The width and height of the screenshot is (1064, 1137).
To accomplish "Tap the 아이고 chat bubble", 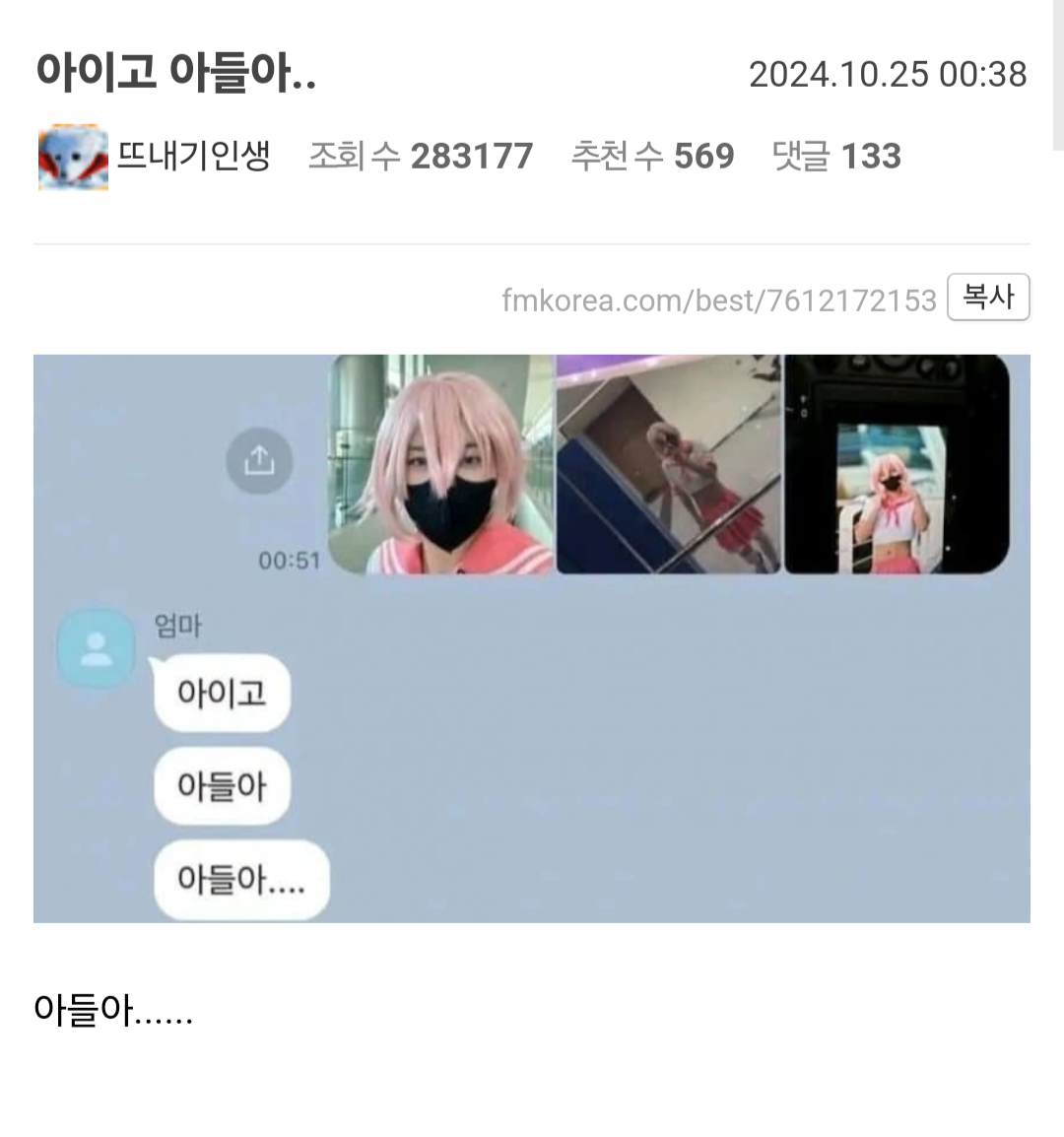I will (x=222, y=693).
